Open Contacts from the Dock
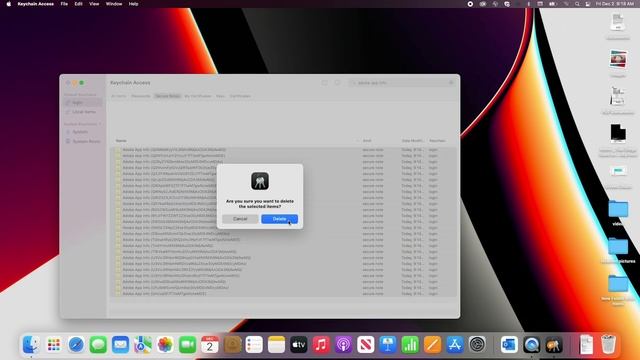This screenshot has height=360, width=640. click(232, 345)
